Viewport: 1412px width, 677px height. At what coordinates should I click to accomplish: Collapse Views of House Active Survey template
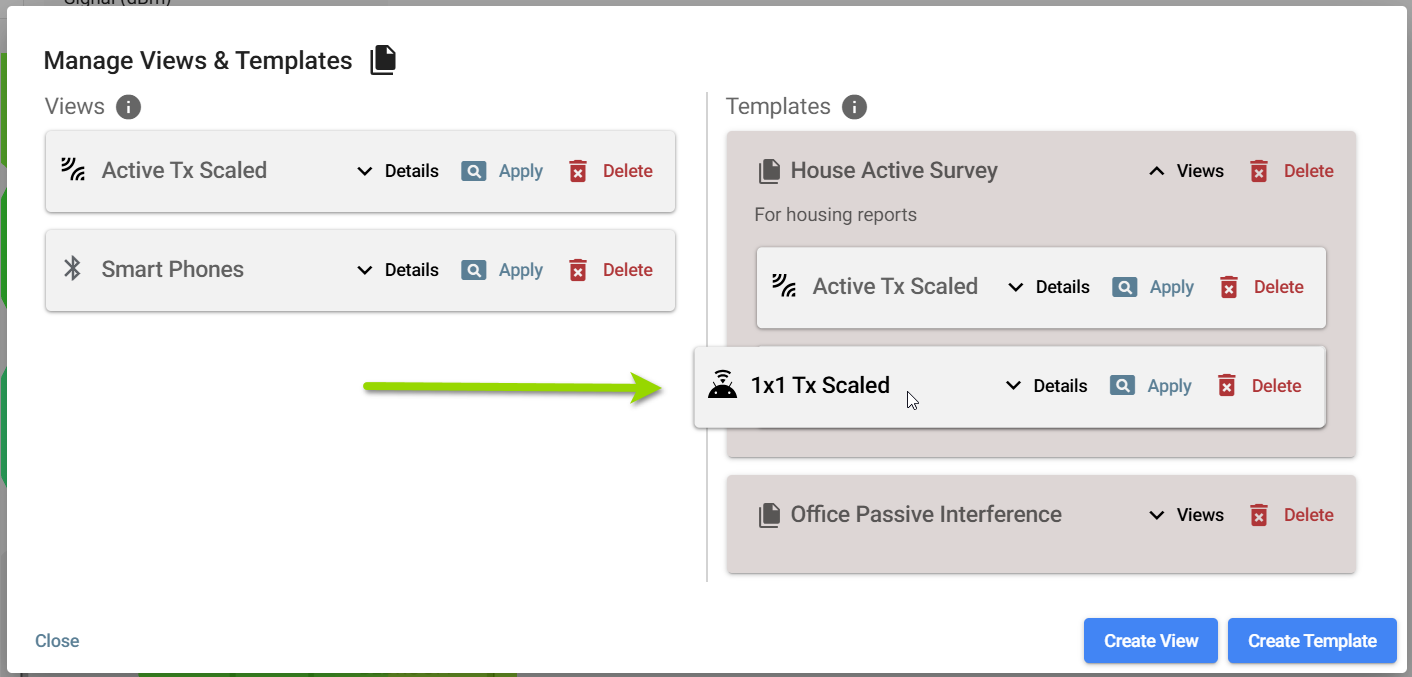[x=1186, y=171]
